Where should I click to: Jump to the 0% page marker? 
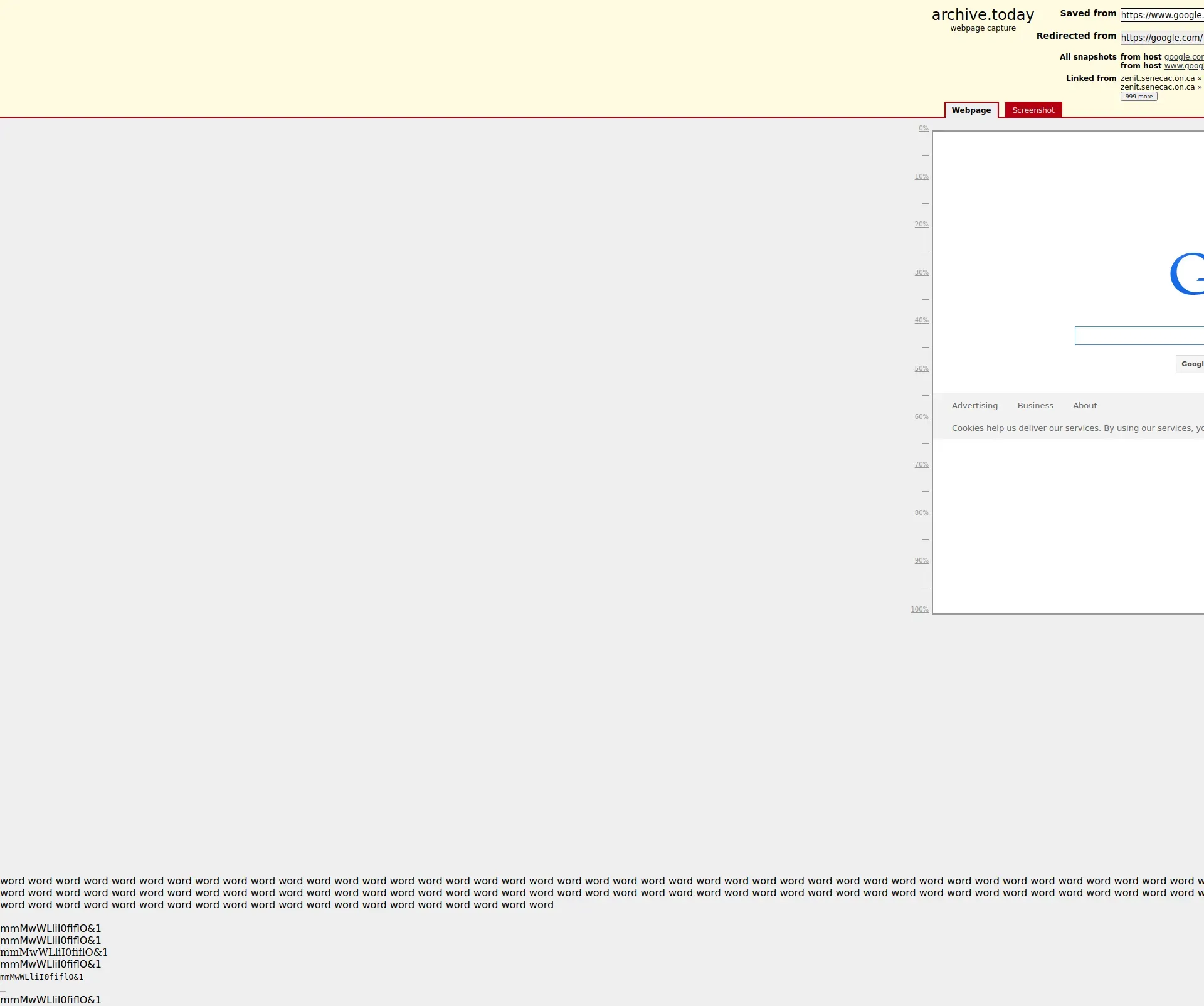pyautogui.click(x=924, y=129)
